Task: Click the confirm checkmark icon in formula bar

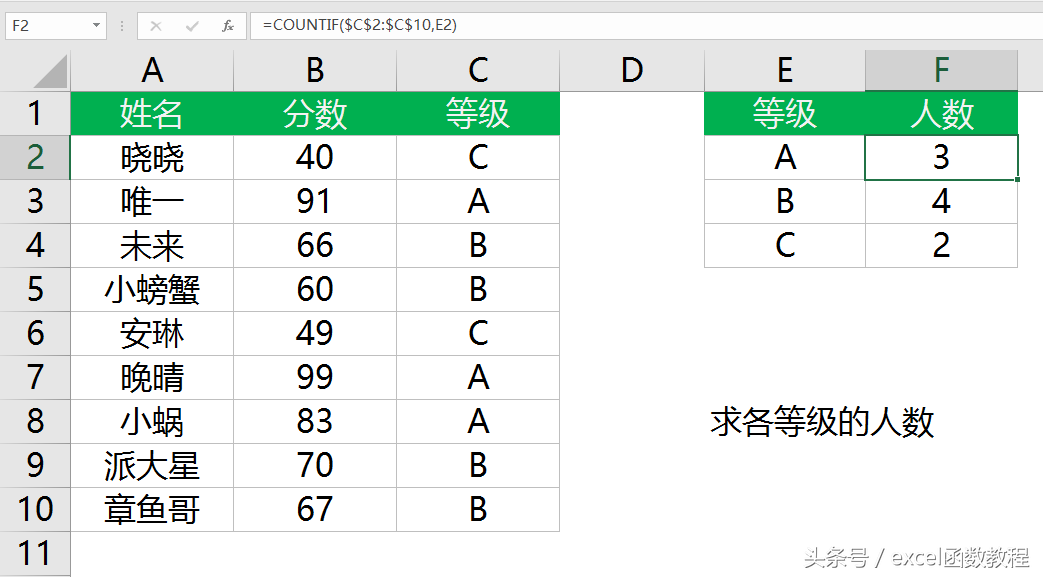Action: [192, 26]
